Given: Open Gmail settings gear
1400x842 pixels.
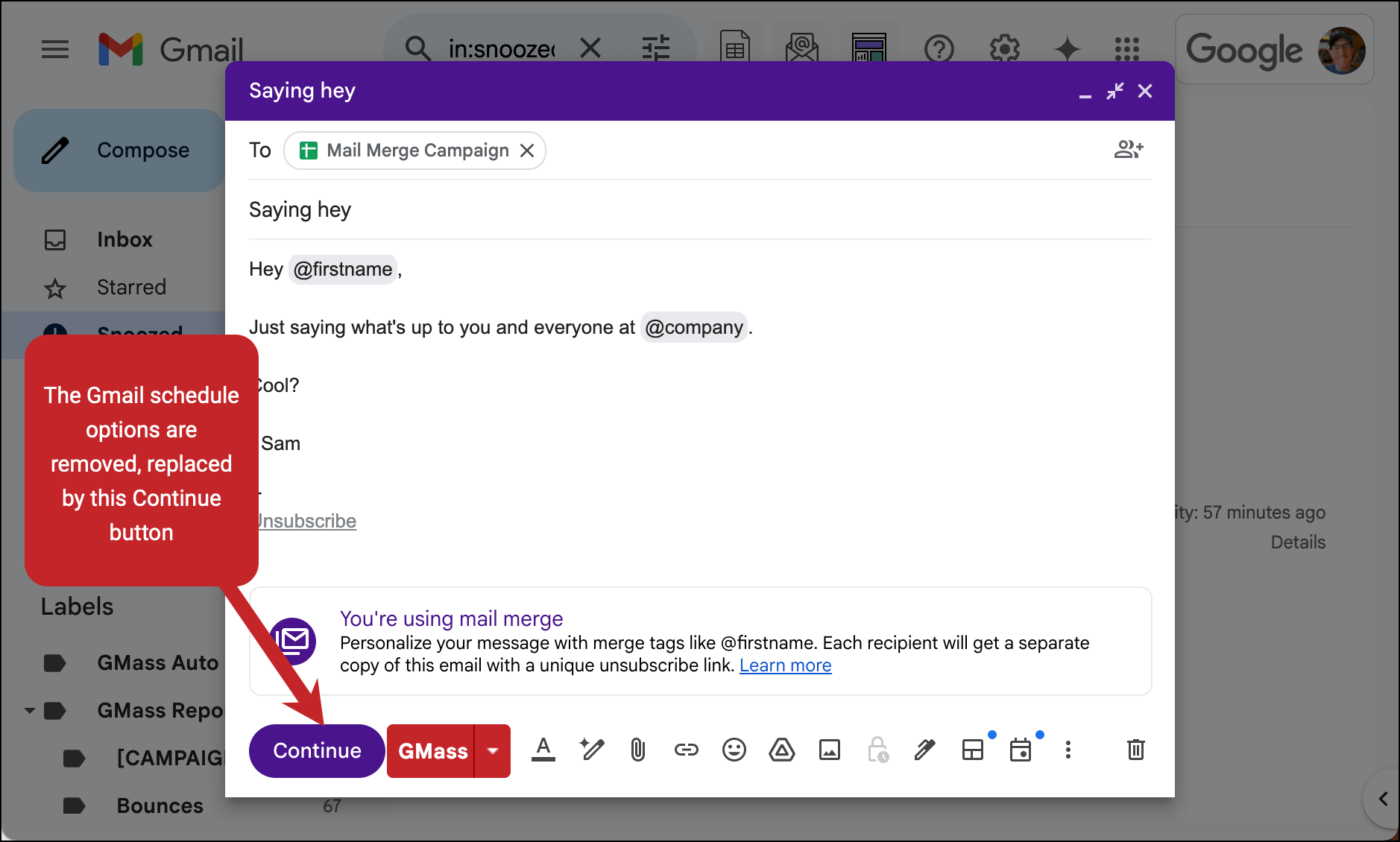Looking at the screenshot, I should click(x=1004, y=49).
